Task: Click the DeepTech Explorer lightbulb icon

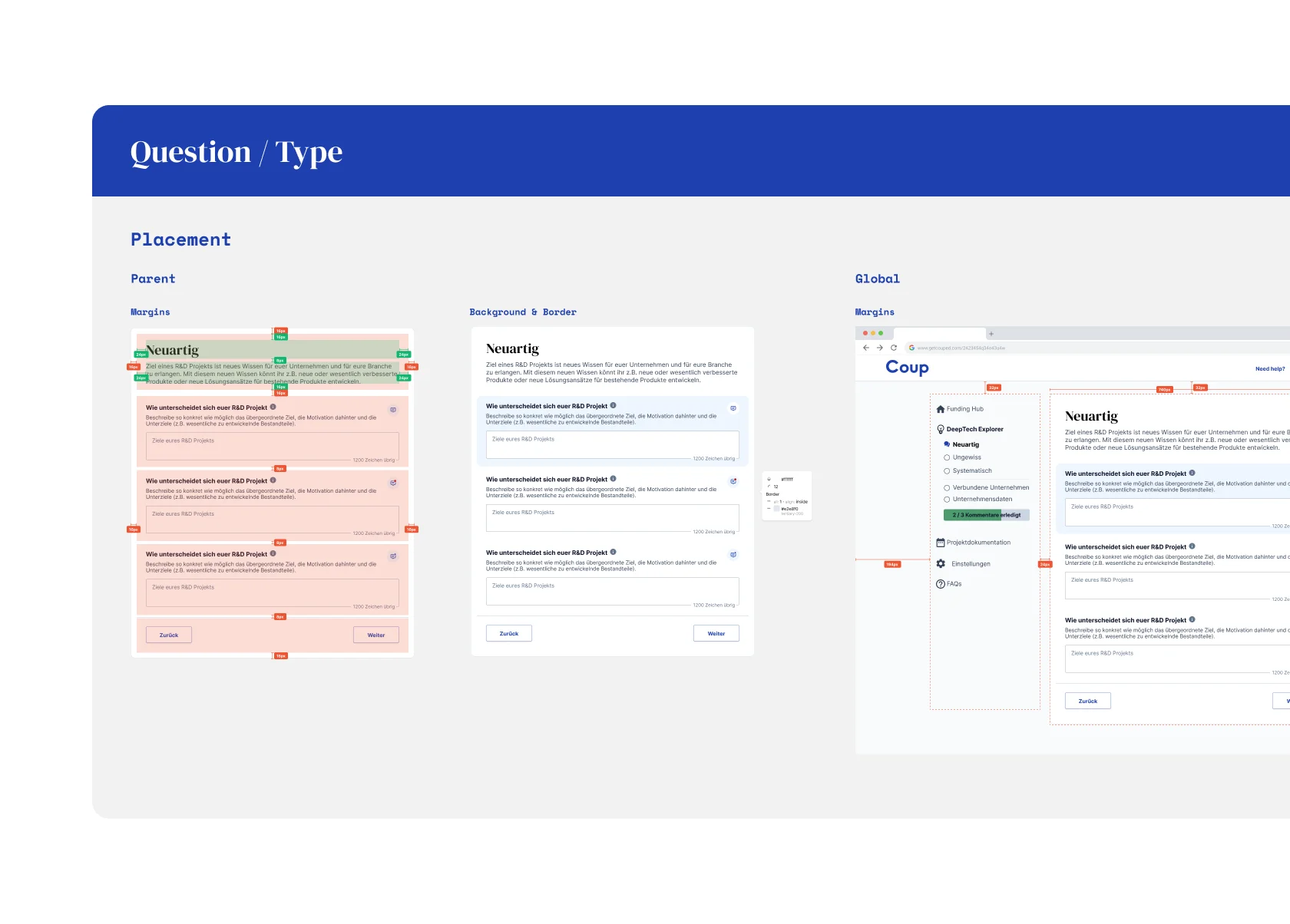Action: coord(941,430)
